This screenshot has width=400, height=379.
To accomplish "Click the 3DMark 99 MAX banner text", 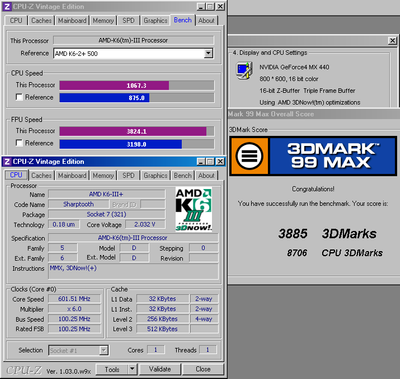I will [332, 156].
